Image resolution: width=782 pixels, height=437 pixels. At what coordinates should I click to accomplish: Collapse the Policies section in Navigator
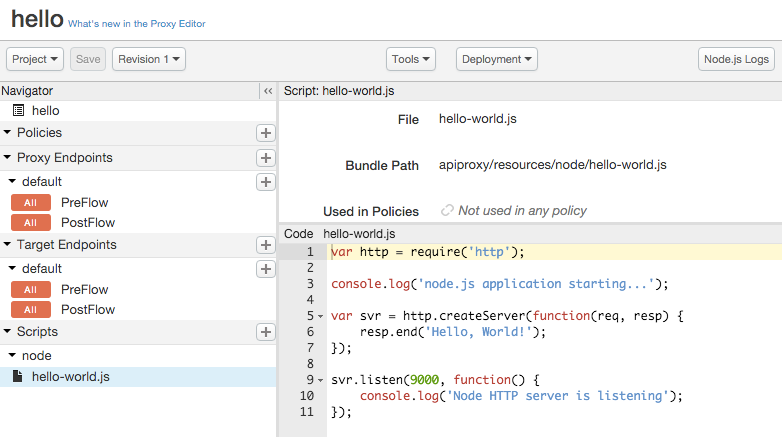coord(8,133)
